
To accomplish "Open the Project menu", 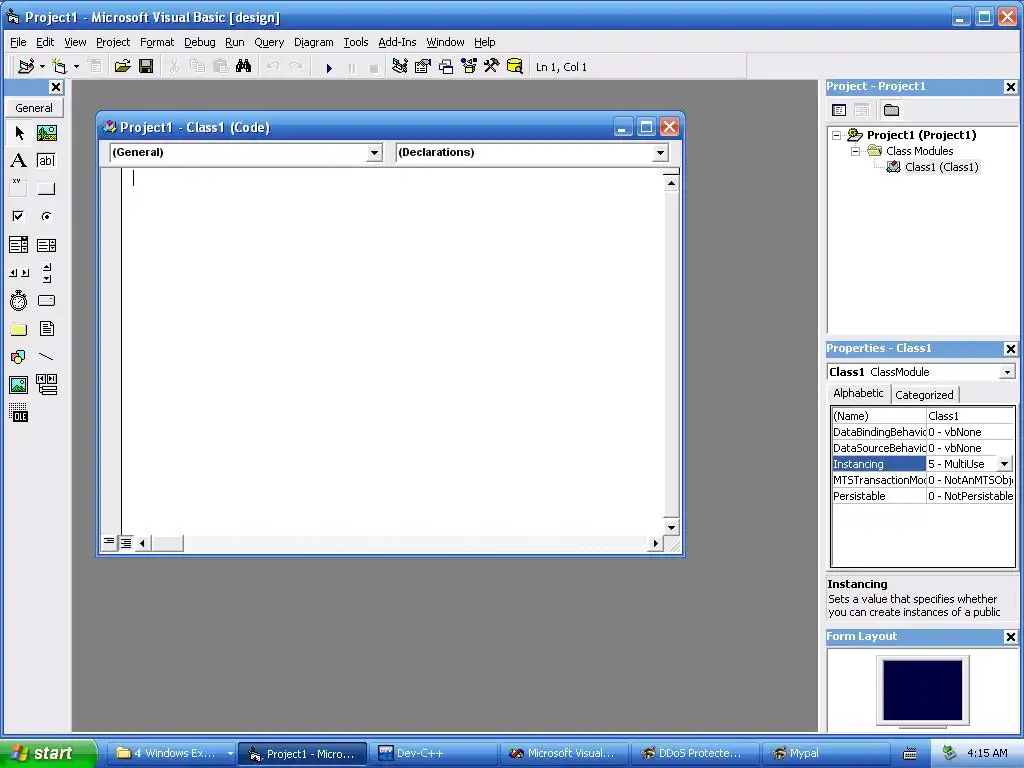I will click(x=113, y=42).
